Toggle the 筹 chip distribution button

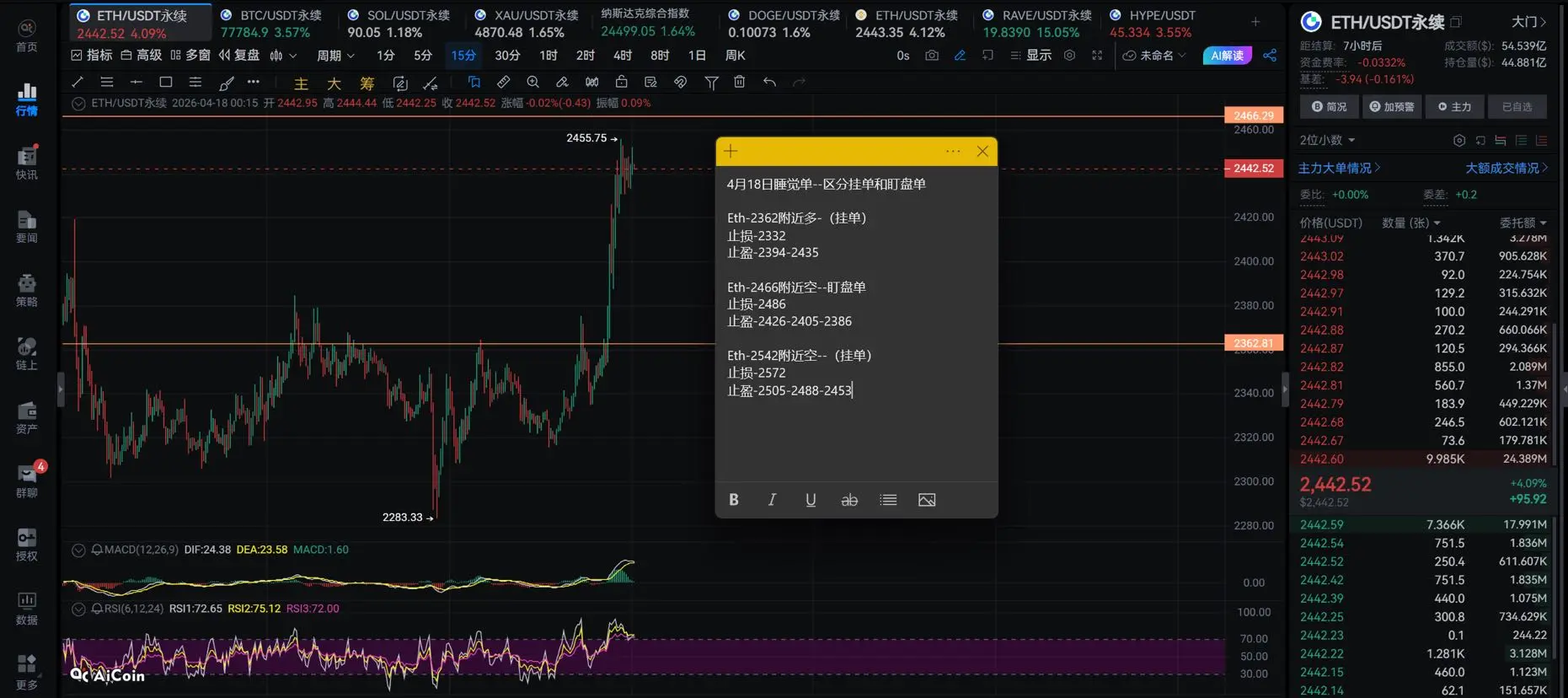tap(367, 83)
